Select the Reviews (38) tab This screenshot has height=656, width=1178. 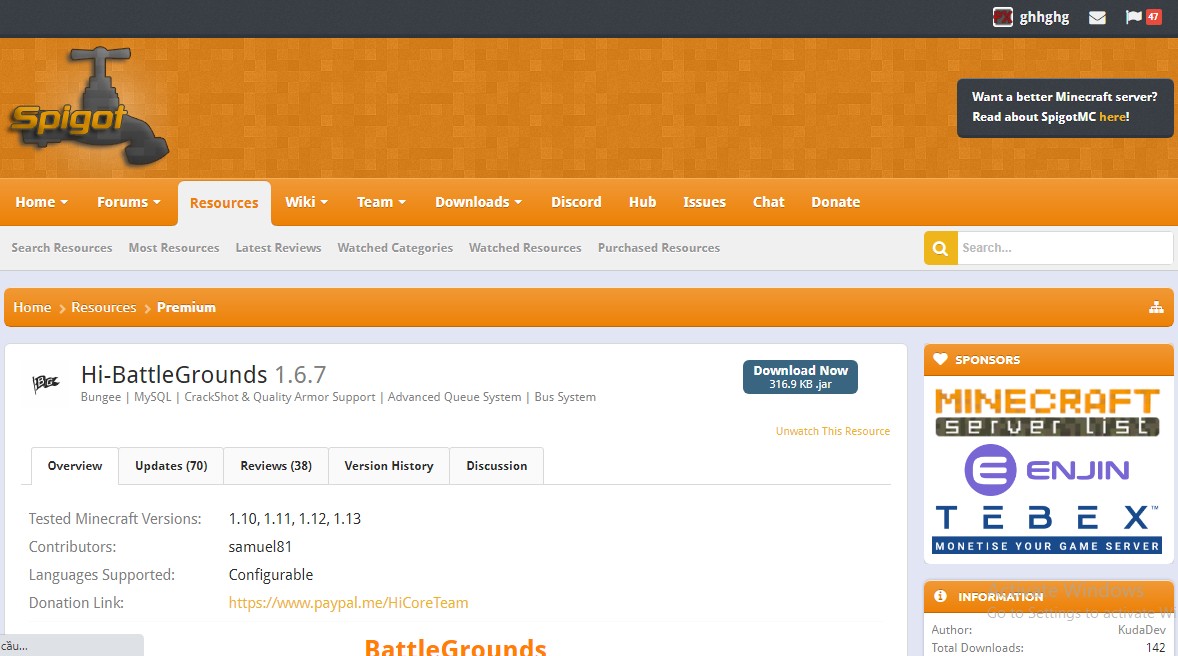point(276,466)
